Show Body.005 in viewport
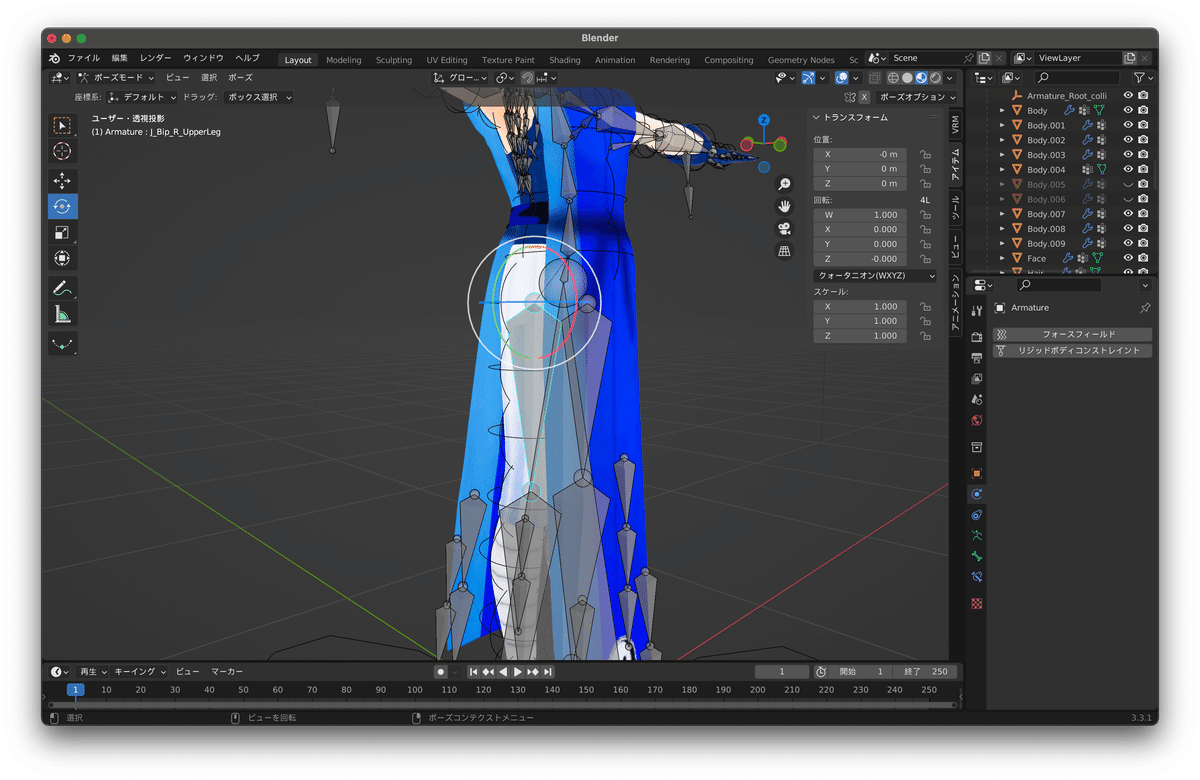This screenshot has height=780, width=1200. 1128,184
